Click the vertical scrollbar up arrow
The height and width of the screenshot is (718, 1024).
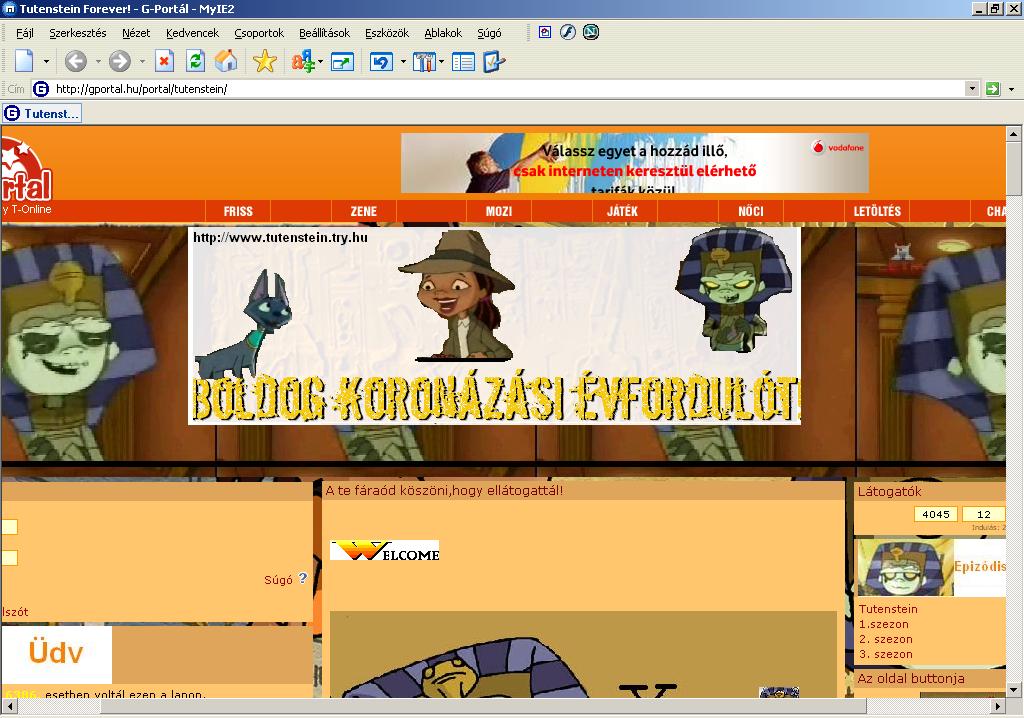[1014, 134]
